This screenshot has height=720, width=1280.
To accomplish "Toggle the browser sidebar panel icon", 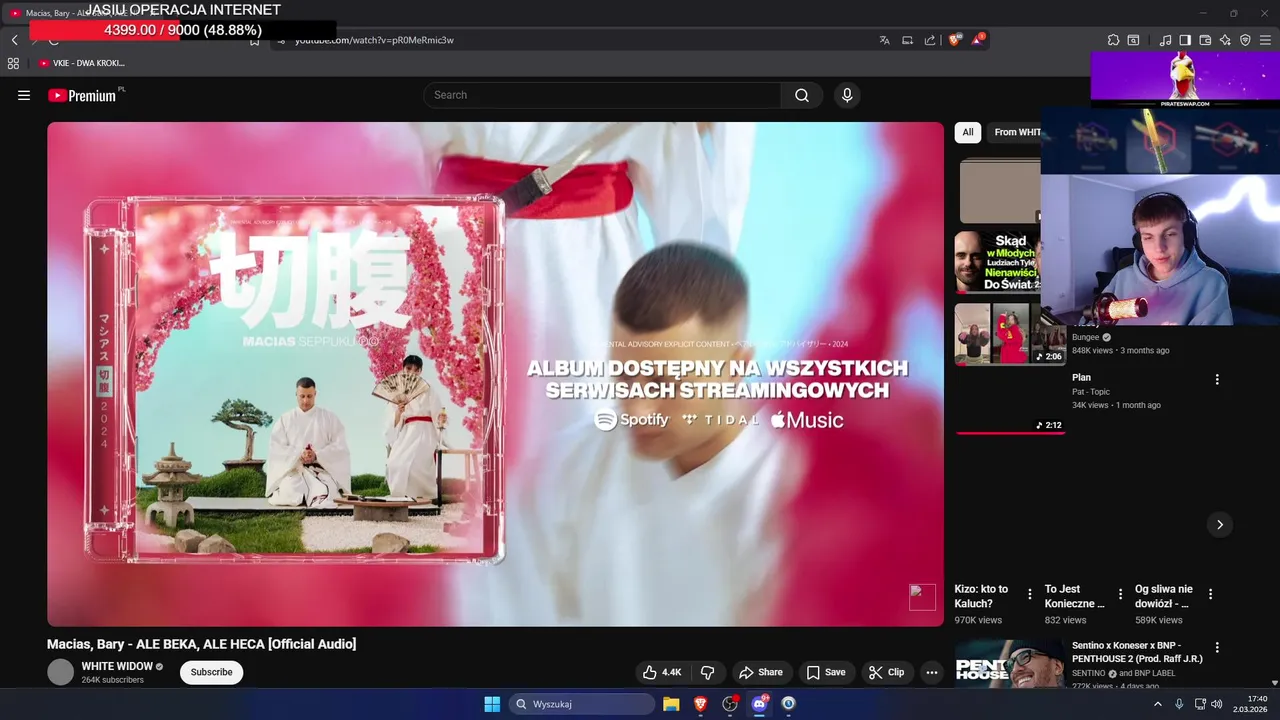I will pos(1185,40).
